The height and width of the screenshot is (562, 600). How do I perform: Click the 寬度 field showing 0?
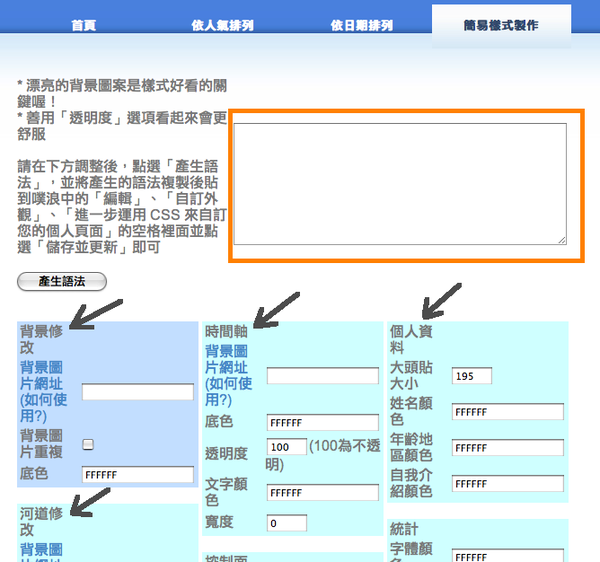(x=287, y=523)
